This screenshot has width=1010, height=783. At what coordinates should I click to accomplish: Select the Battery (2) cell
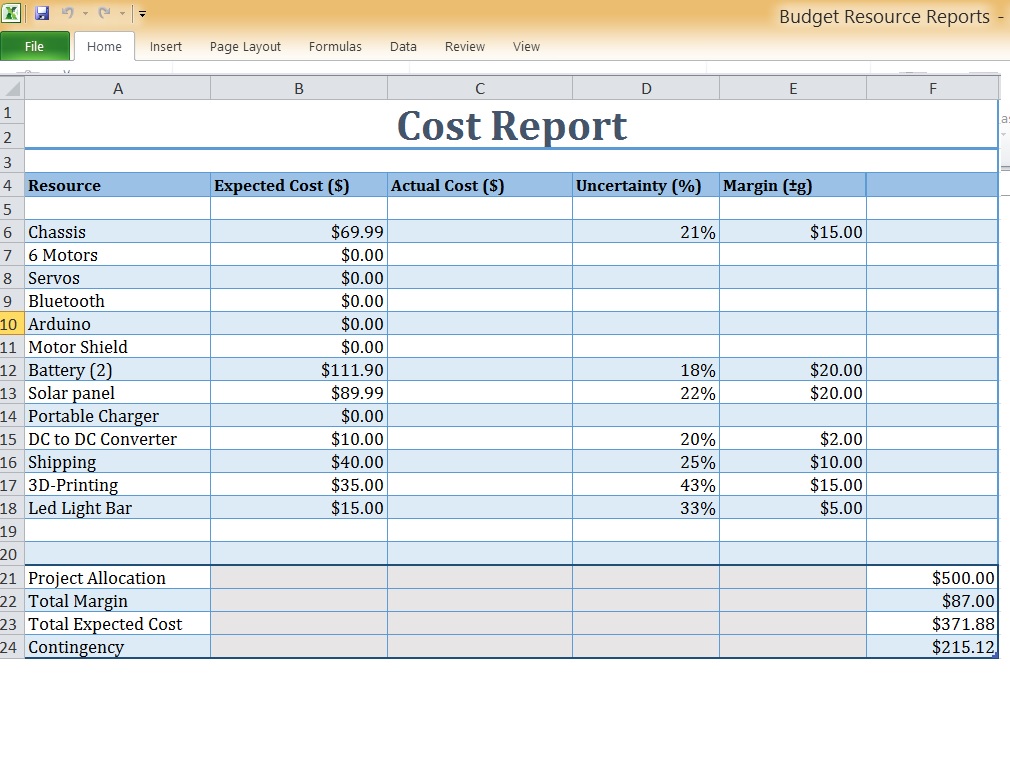point(118,370)
